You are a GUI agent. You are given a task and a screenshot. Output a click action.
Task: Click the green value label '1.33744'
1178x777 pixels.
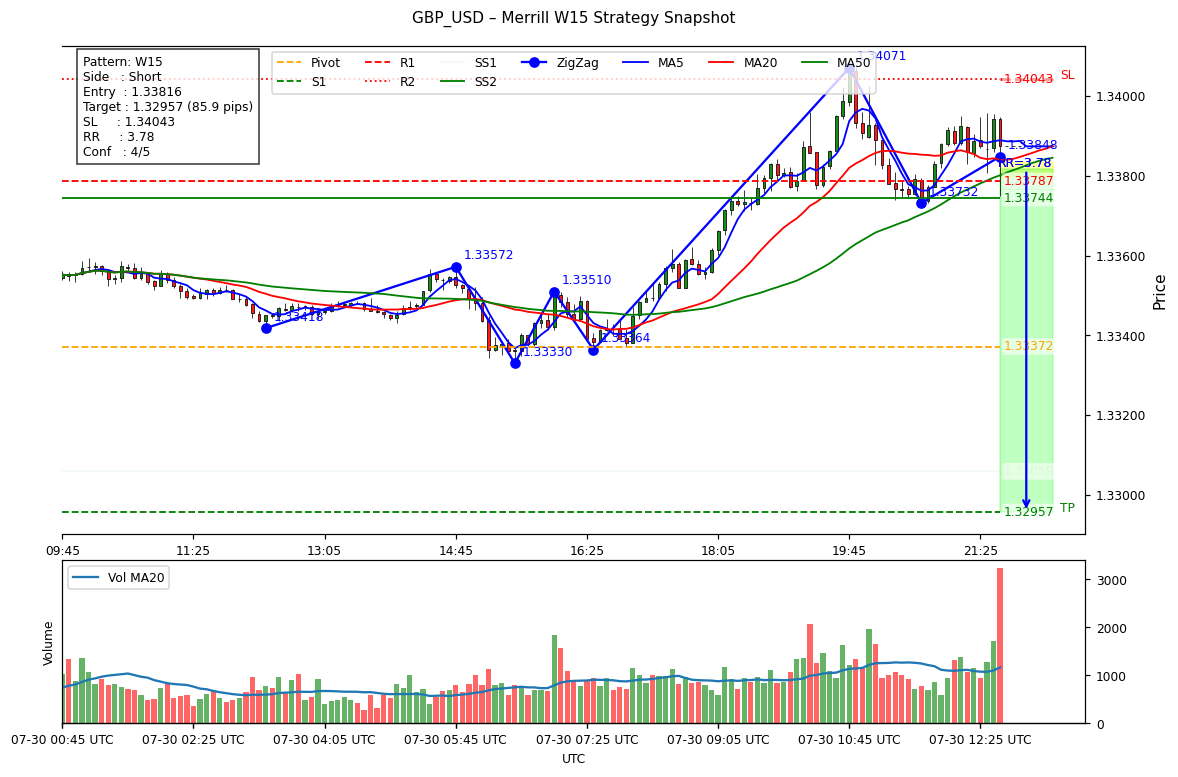tap(1028, 198)
